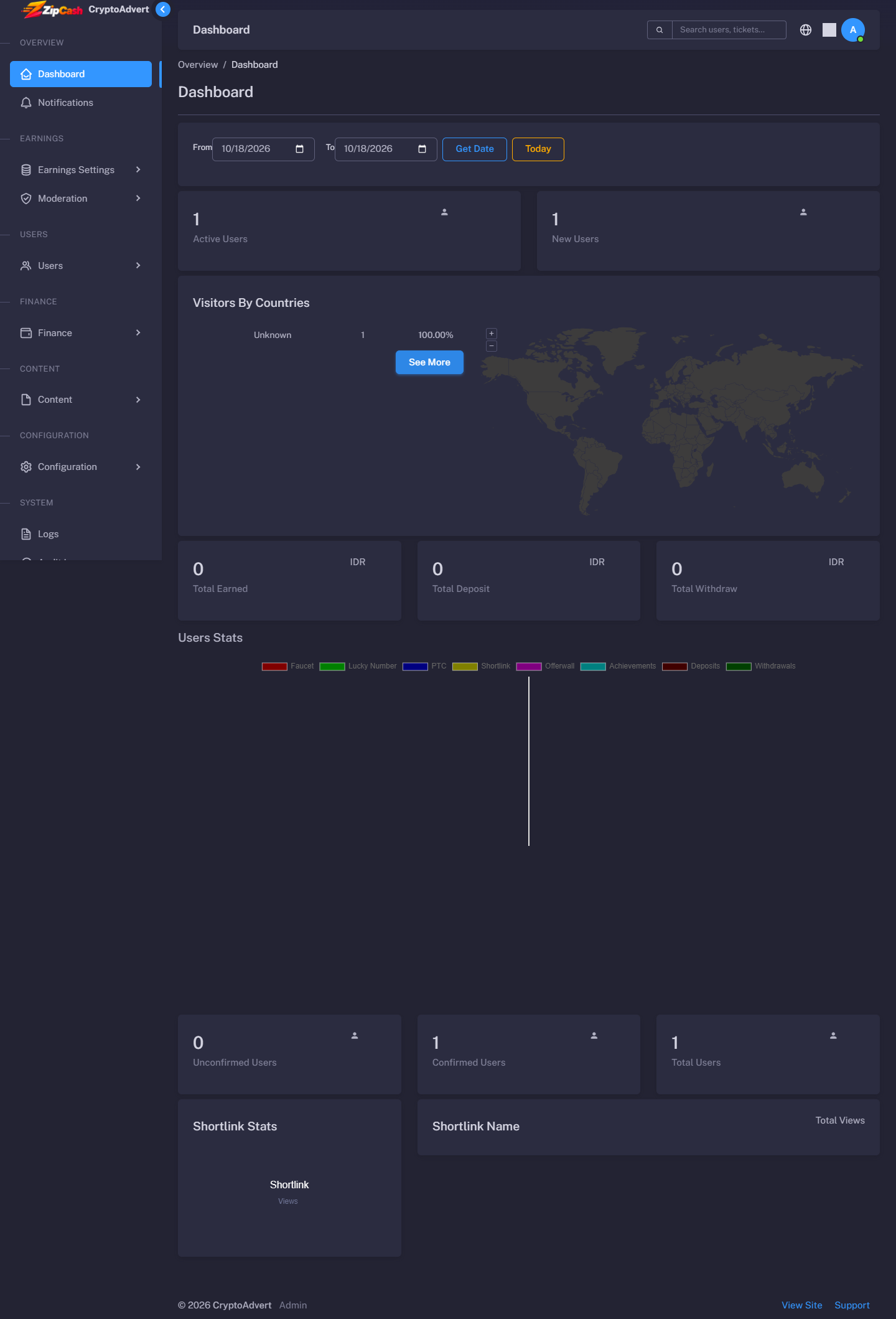
Task: Open the View Site link
Action: (x=802, y=1305)
